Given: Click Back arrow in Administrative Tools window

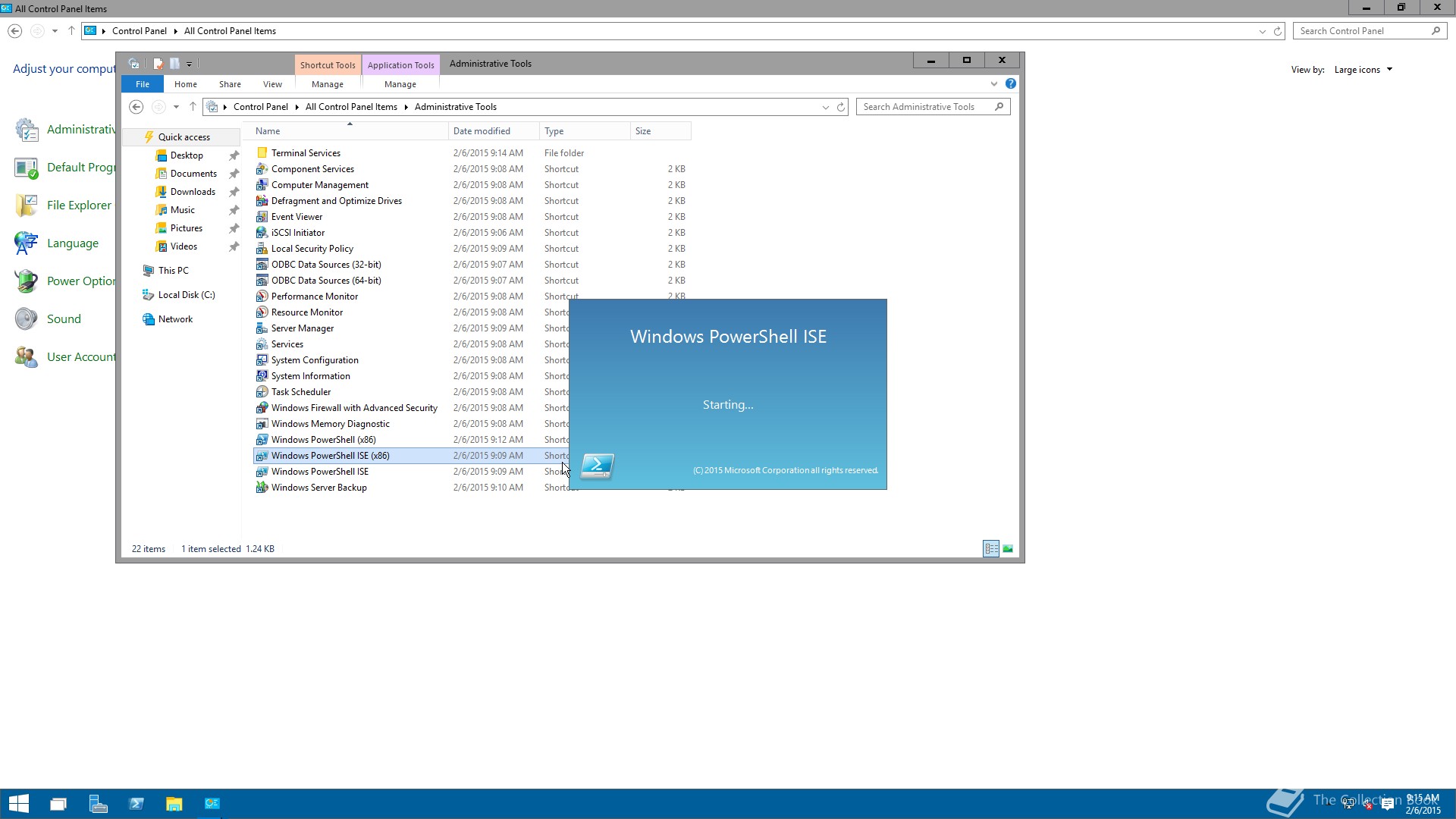Looking at the screenshot, I should click(x=136, y=107).
